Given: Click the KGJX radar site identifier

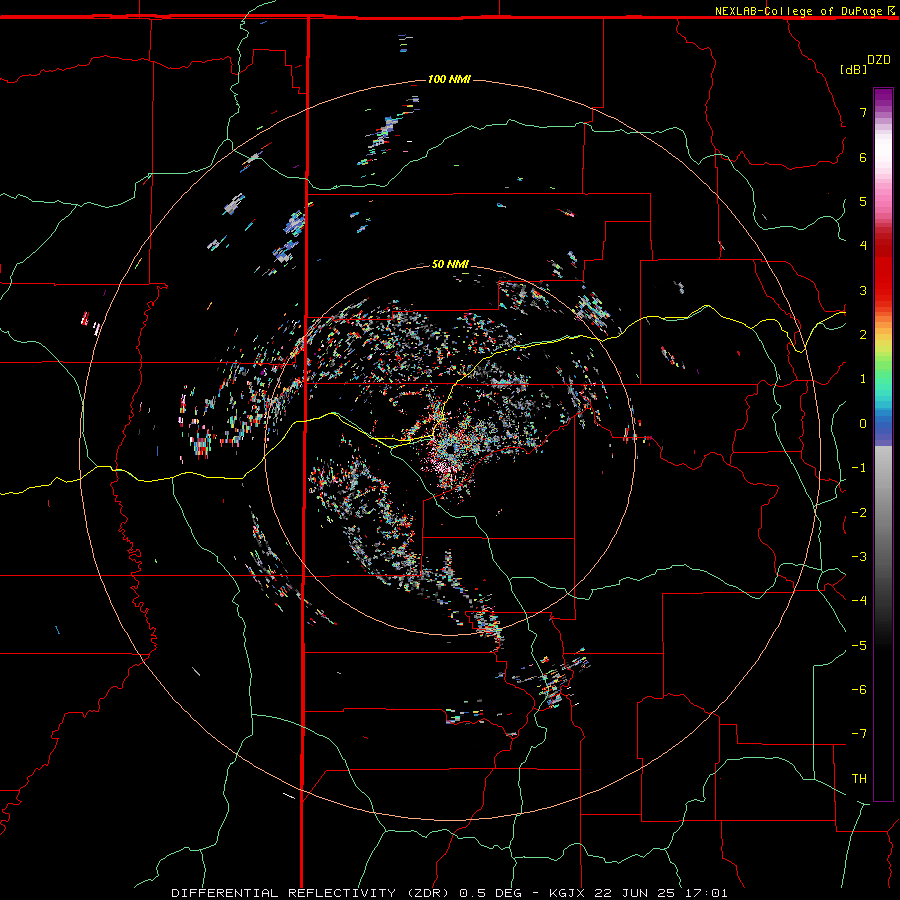Looking at the screenshot, I should point(568,893).
